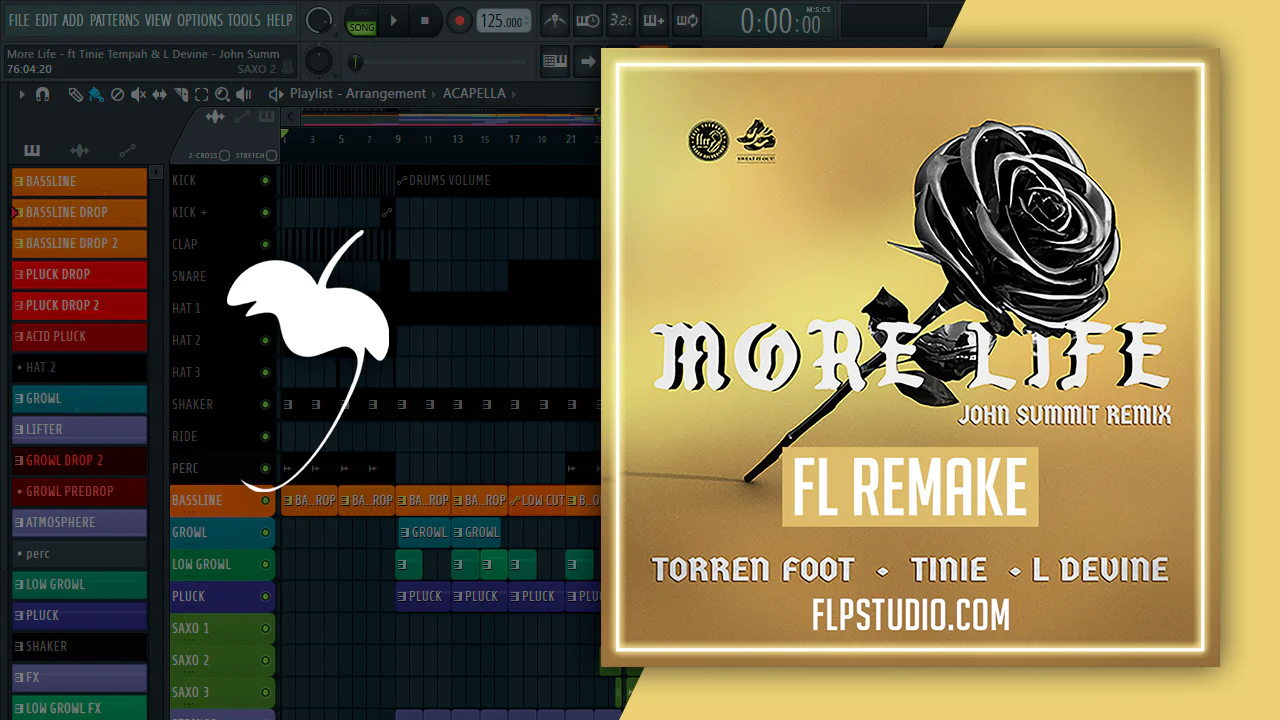Viewport: 1280px width, 720px height.
Task: Select the GROWL PREDROP pattern
Action: point(79,491)
